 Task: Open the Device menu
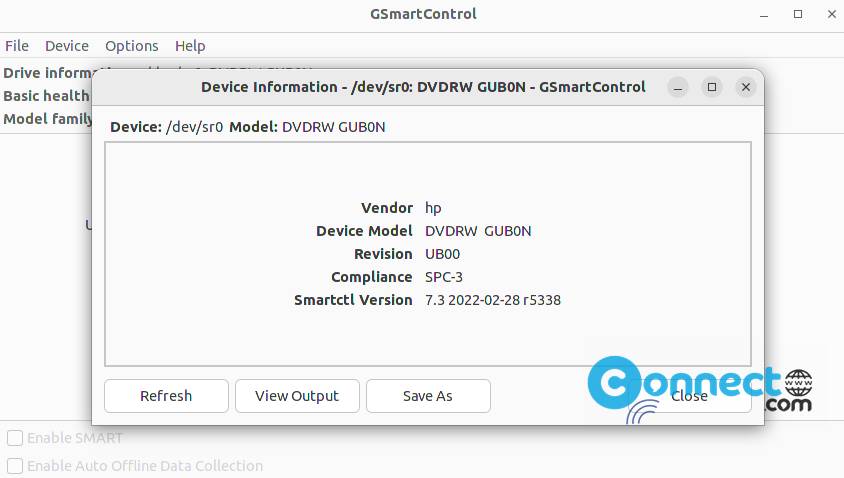coord(67,46)
